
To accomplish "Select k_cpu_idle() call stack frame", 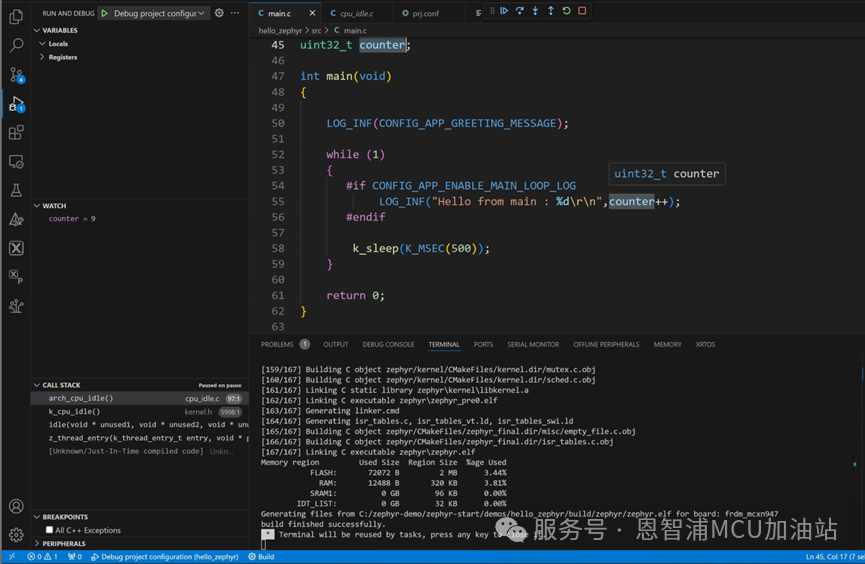I will [75, 411].
